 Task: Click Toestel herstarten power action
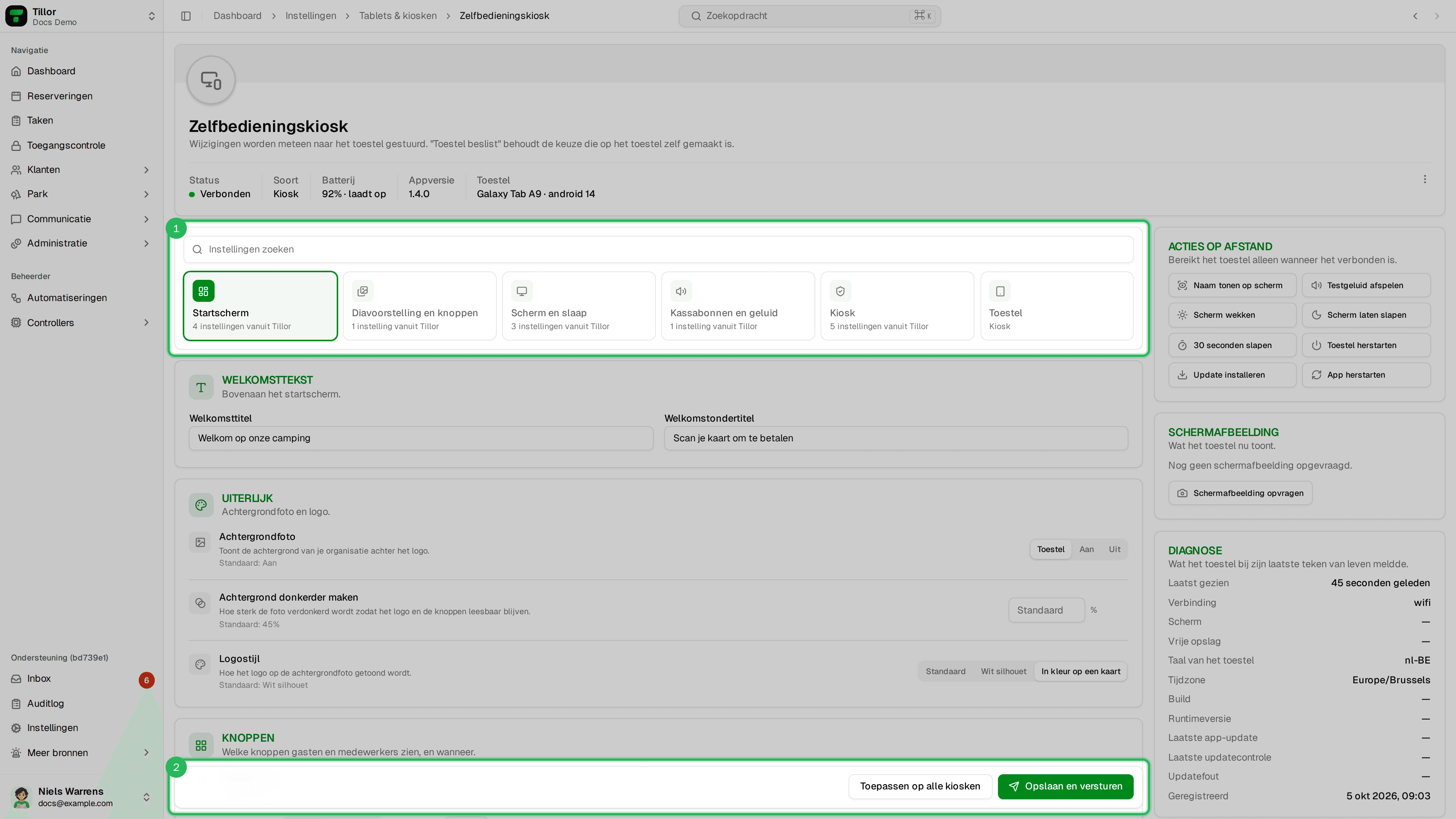(1366, 345)
